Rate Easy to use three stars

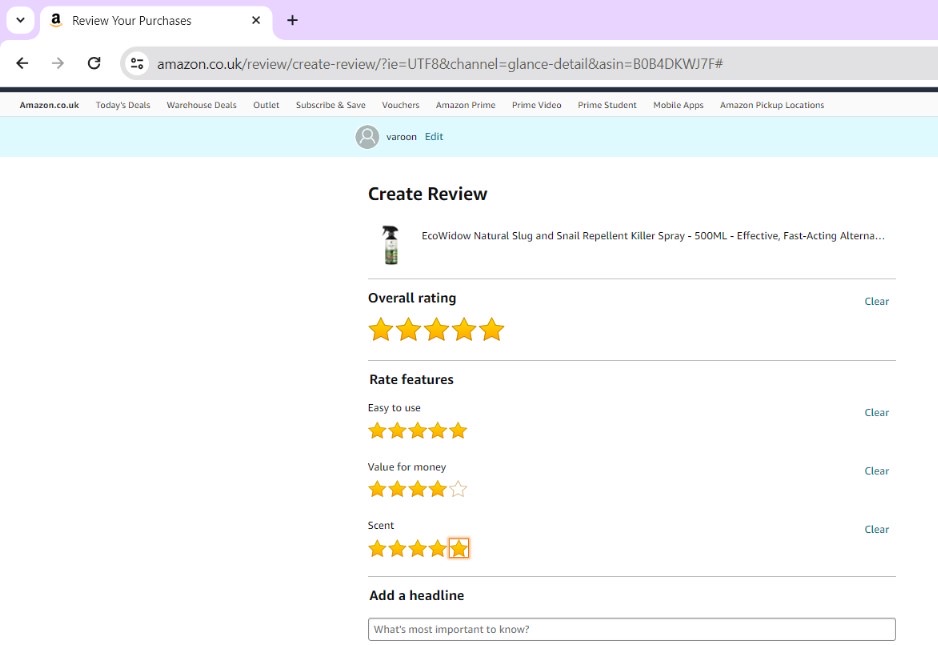(x=418, y=431)
